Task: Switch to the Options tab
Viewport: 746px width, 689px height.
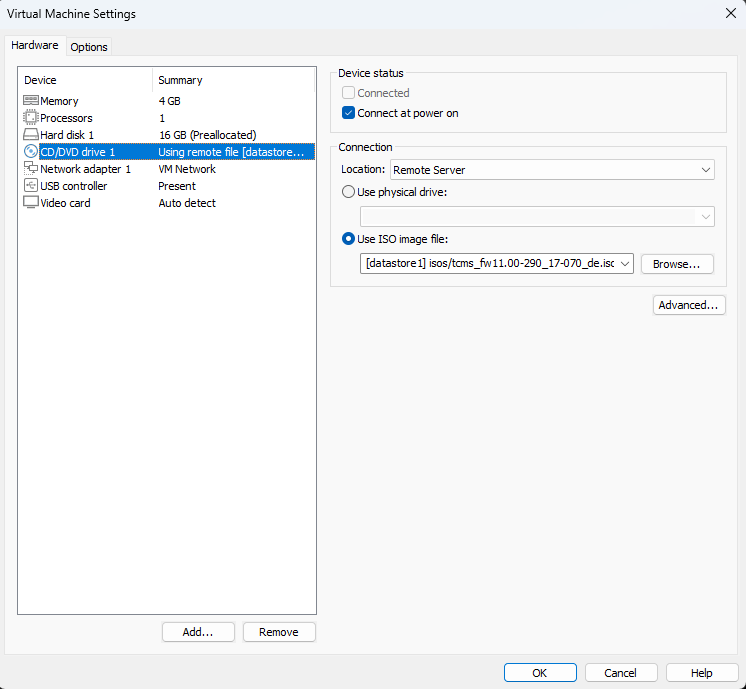Action: pyautogui.click(x=89, y=47)
